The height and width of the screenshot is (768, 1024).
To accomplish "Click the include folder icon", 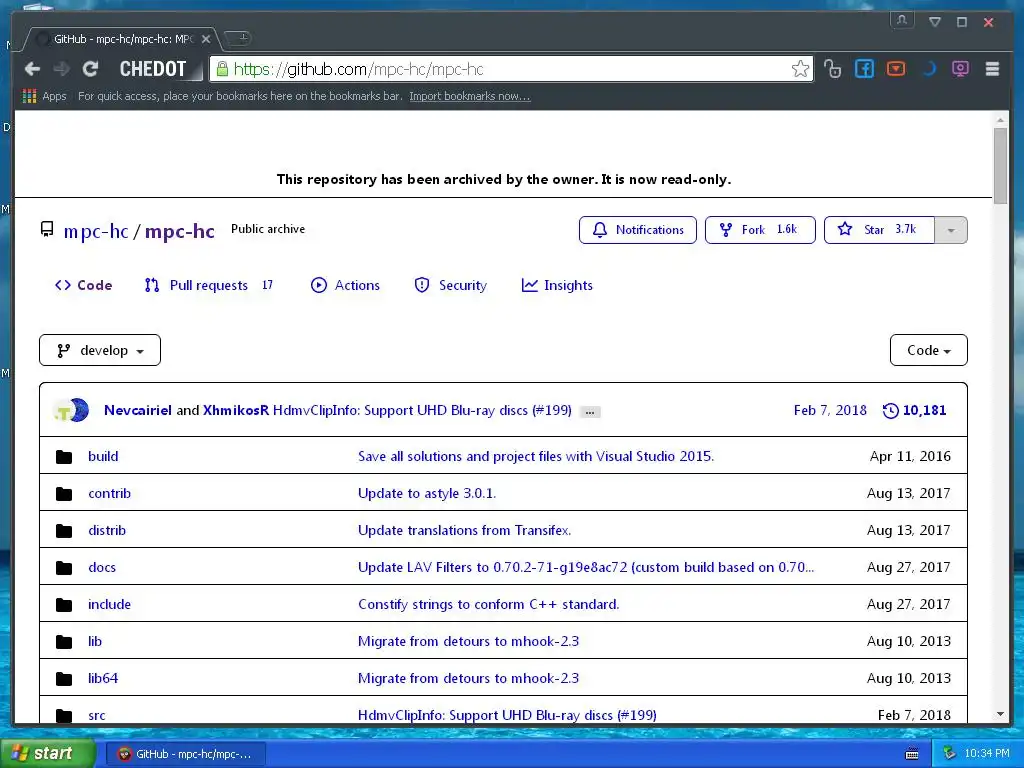I will click(64, 605).
